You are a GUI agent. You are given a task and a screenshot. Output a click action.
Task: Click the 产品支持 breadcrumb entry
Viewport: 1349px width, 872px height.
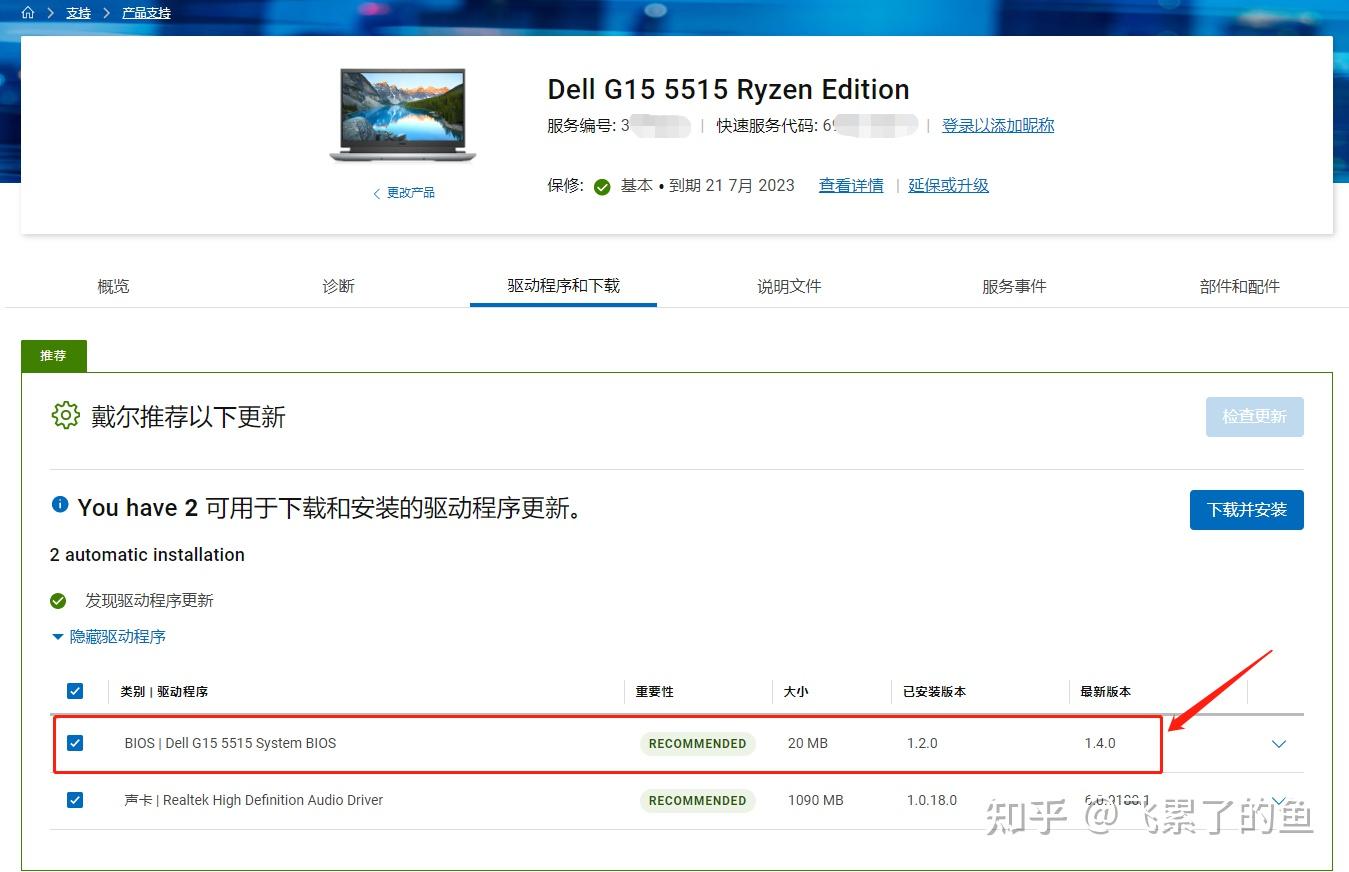click(x=146, y=12)
